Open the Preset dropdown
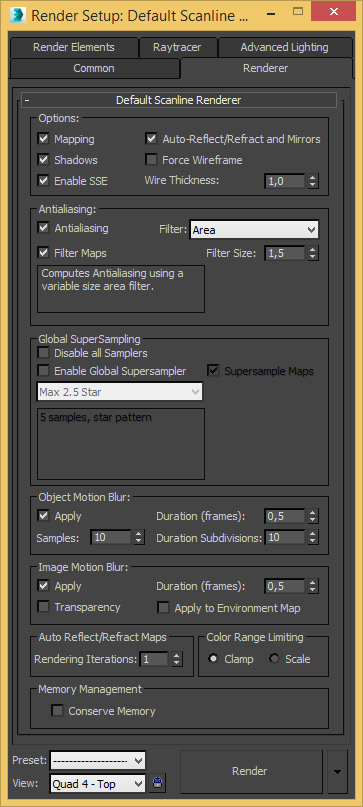 (x=98, y=760)
